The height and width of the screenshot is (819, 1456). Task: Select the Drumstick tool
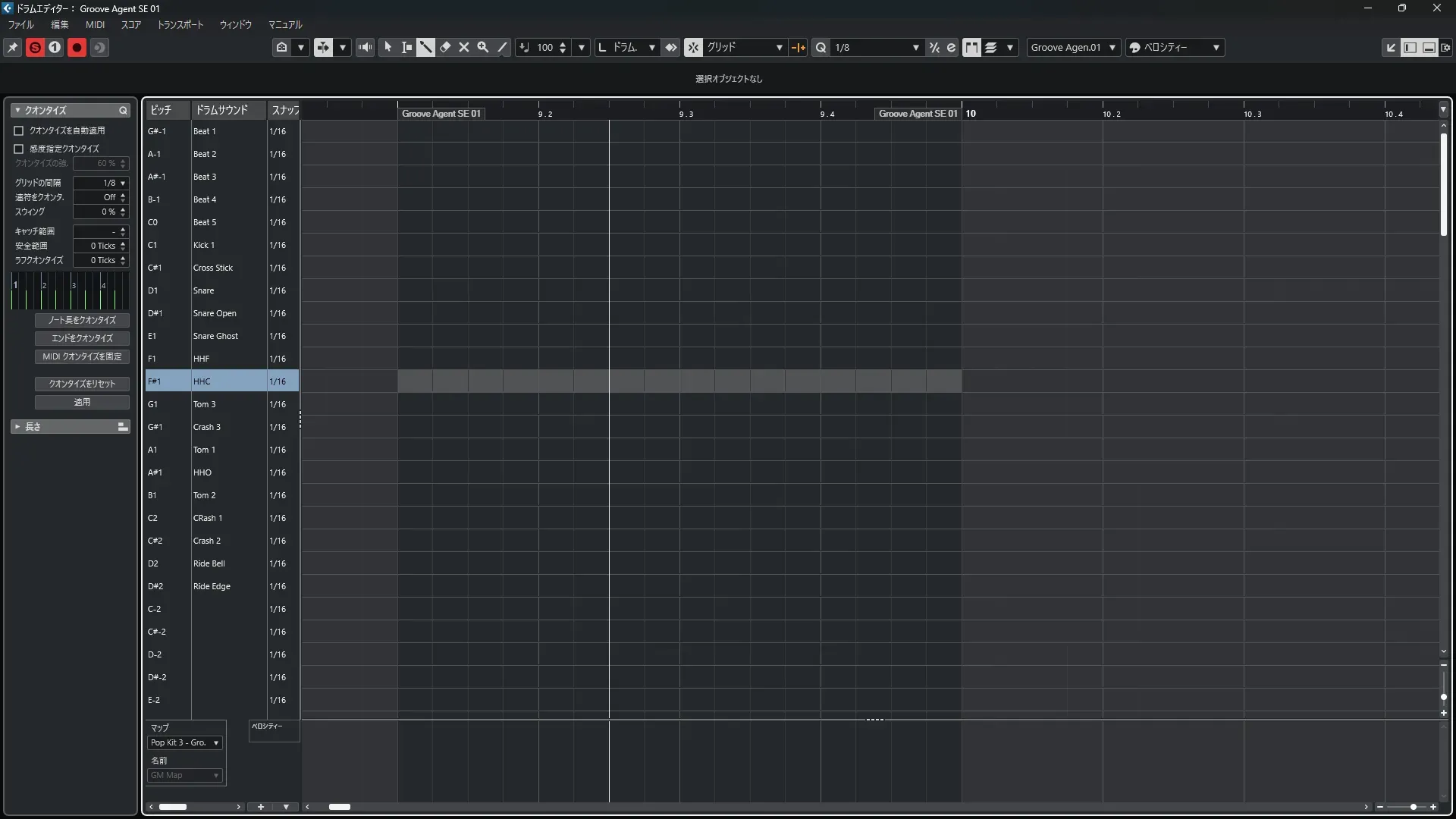[426, 47]
